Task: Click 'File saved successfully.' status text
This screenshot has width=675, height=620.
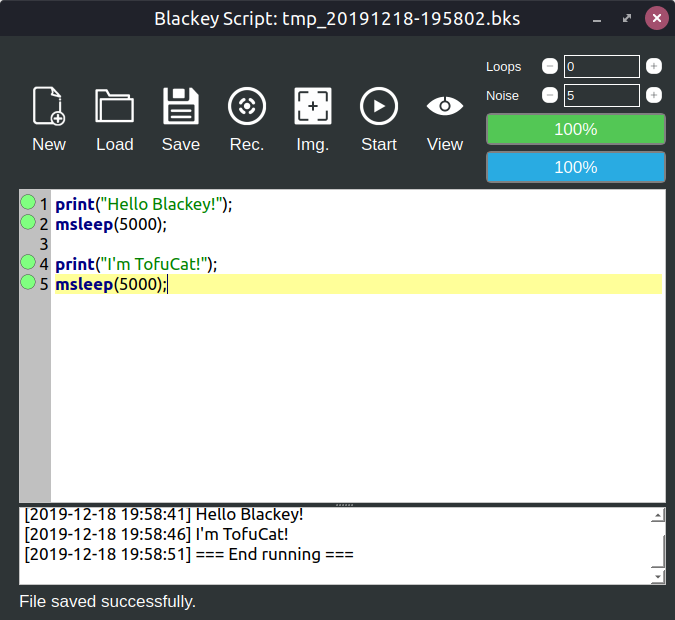Action: 108,601
